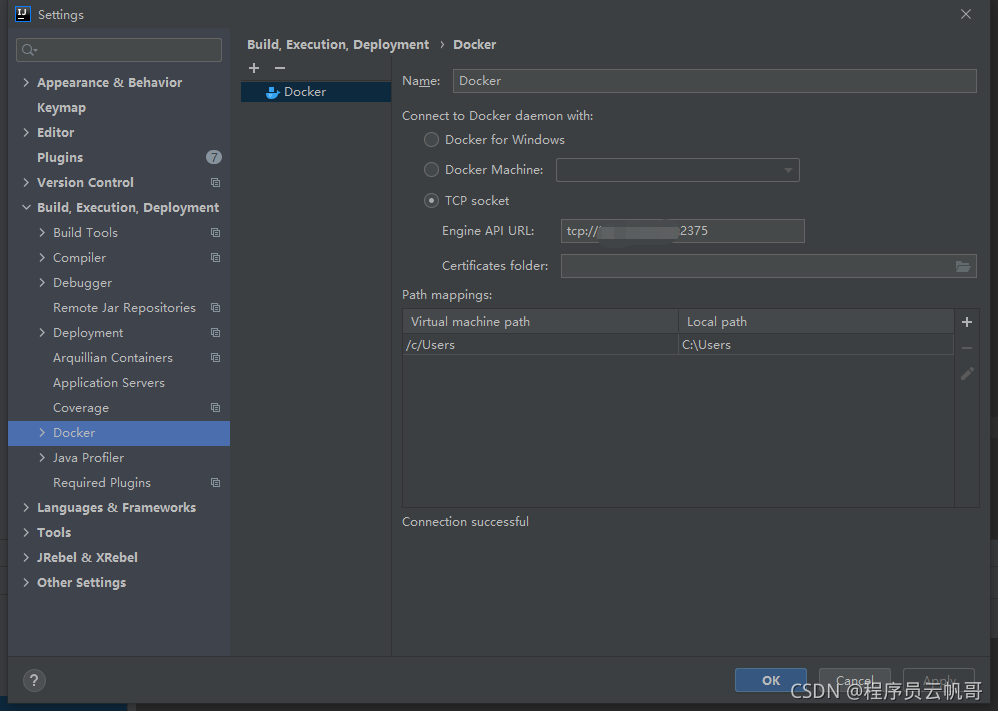Select TCP socket radio option
998x711 pixels.
[x=432, y=201]
